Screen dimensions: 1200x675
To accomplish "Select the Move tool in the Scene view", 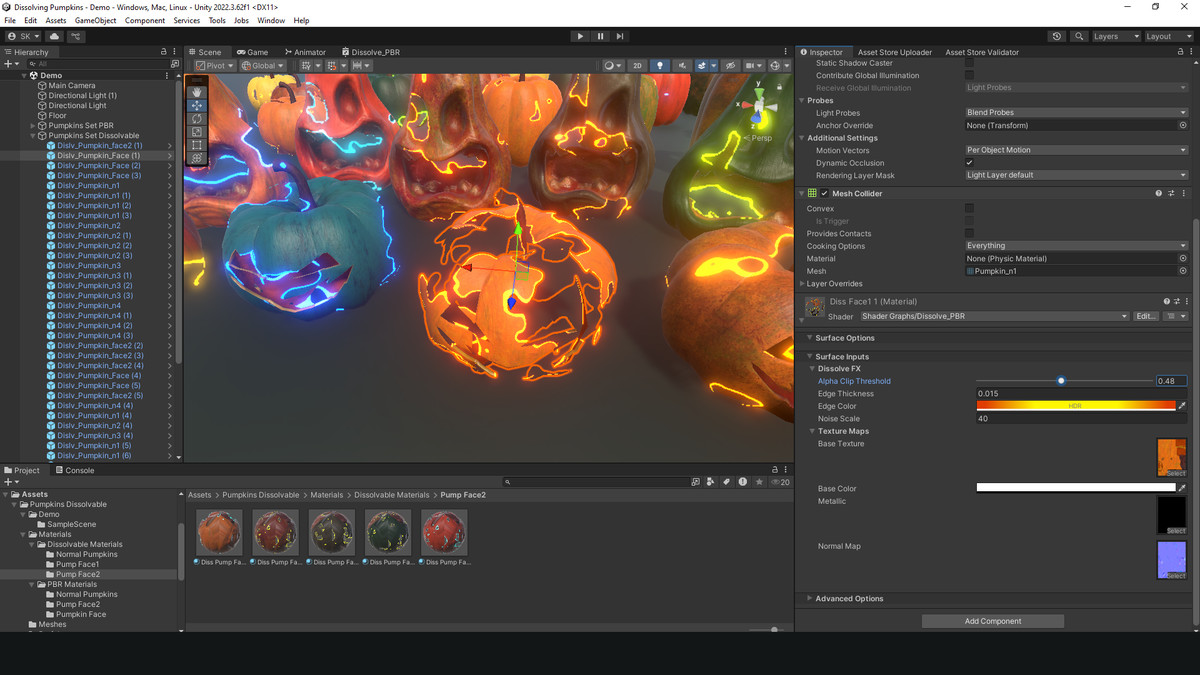I will [x=196, y=105].
